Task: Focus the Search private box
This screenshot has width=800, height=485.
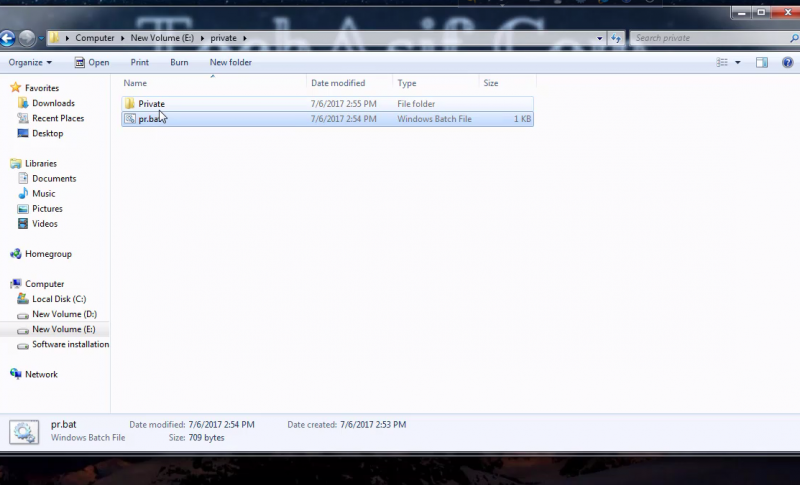Action: [x=709, y=38]
